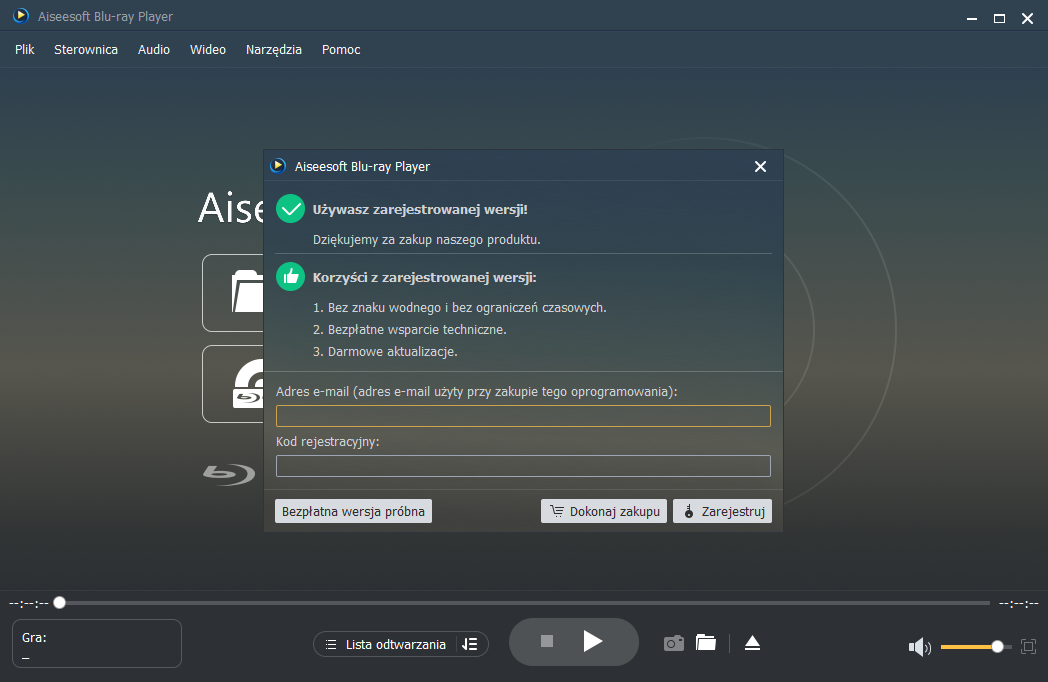Click the Dokonaj zakupu button
The height and width of the screenshot is (682, 1048).
pos(604,512)
